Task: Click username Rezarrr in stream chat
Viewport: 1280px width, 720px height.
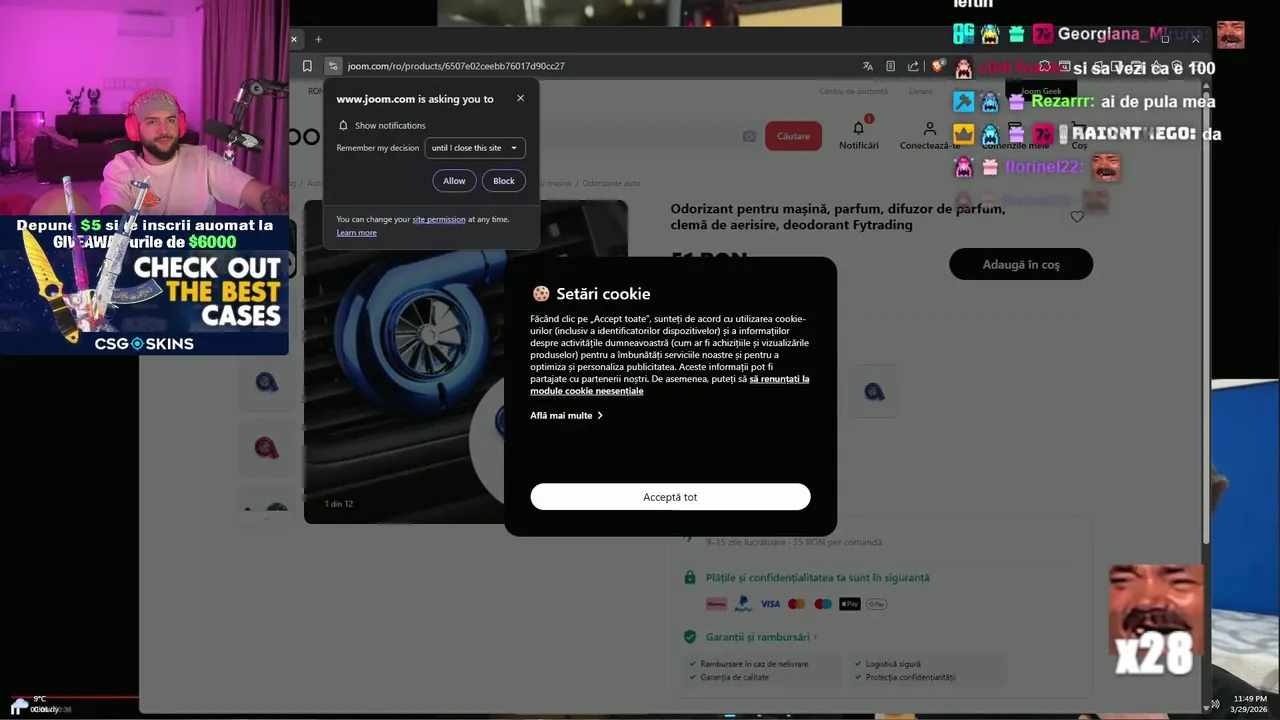Action: (1062, 102)
